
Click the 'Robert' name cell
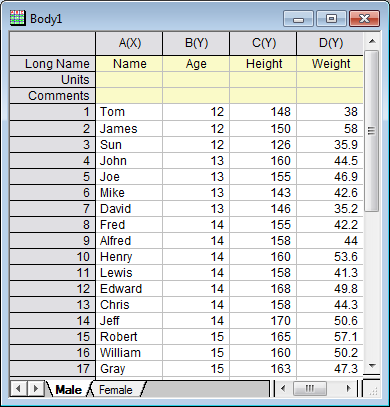tap(129, 337)
